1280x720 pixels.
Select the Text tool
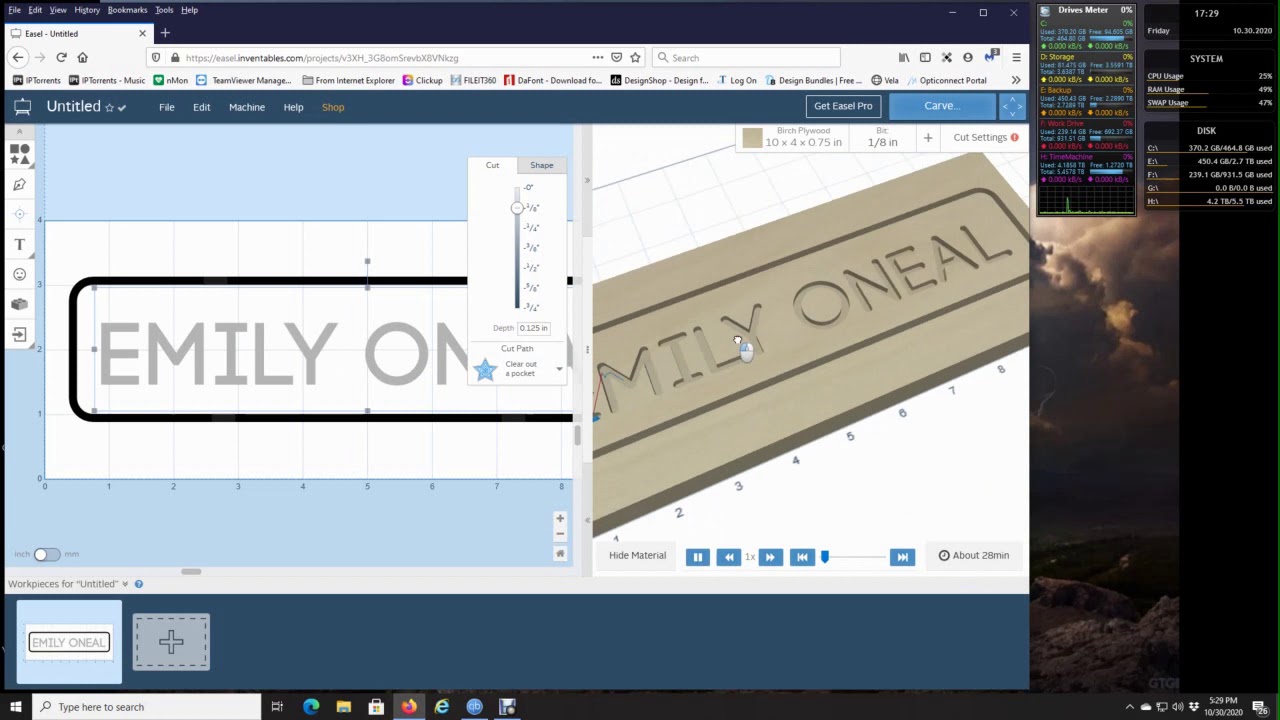(x=19, y=244)
